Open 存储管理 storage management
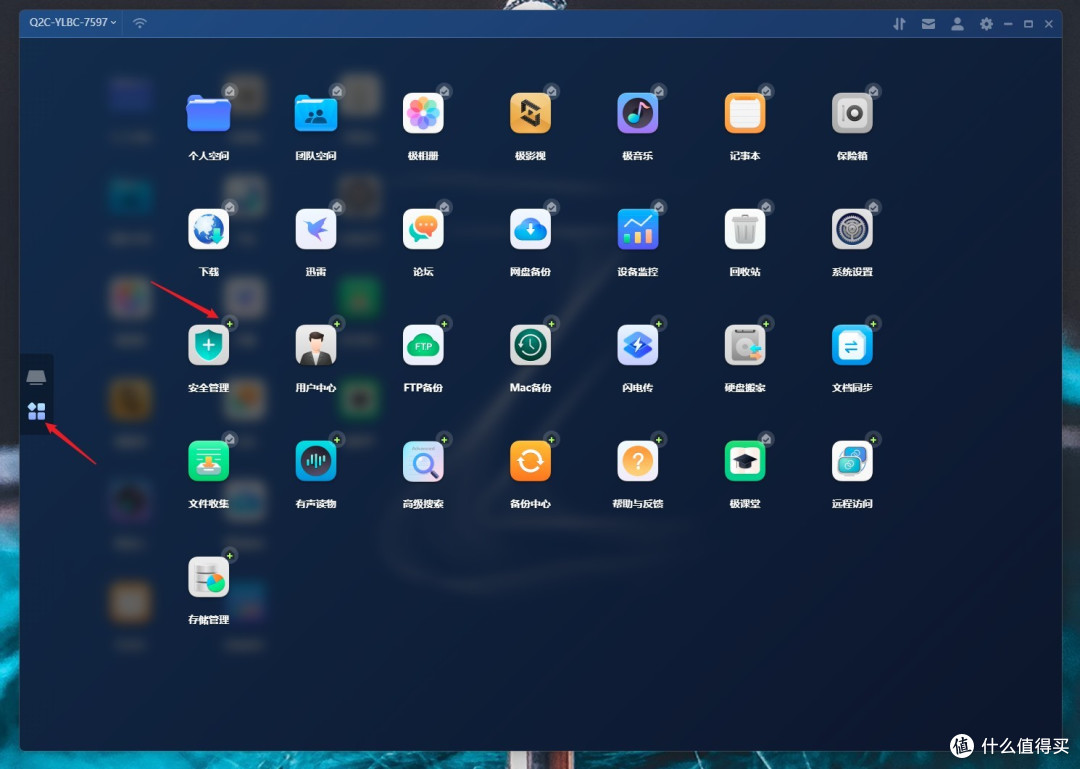Image resolution: width=1080 pixels, height=769 pixels. pos(209,577)
